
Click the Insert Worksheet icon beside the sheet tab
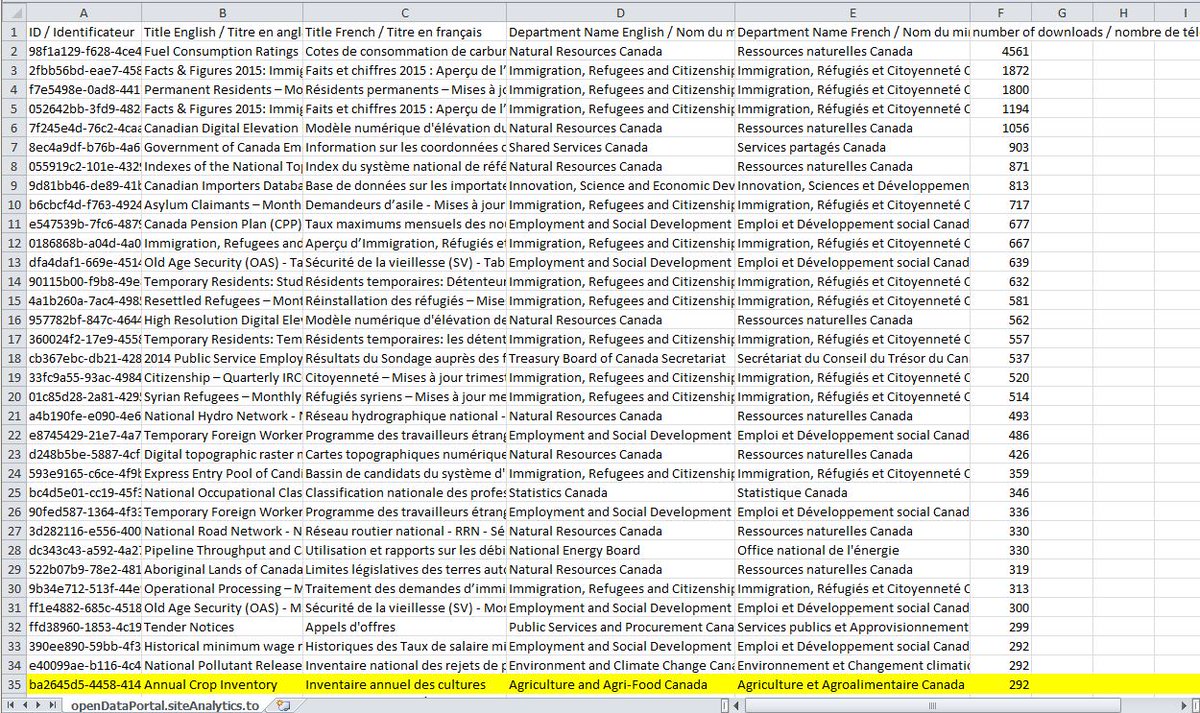point(283,705)
